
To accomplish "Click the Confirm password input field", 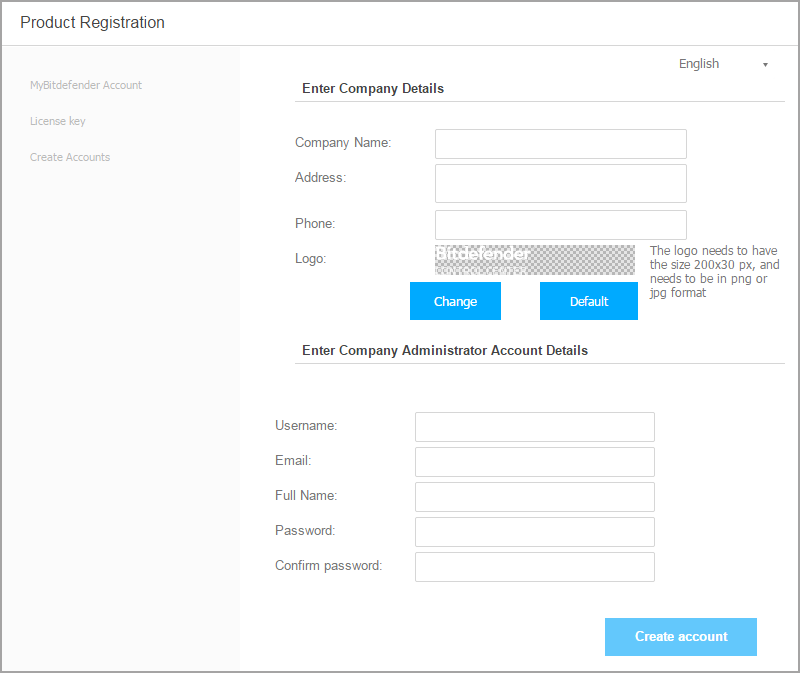I will coord(534,566).
